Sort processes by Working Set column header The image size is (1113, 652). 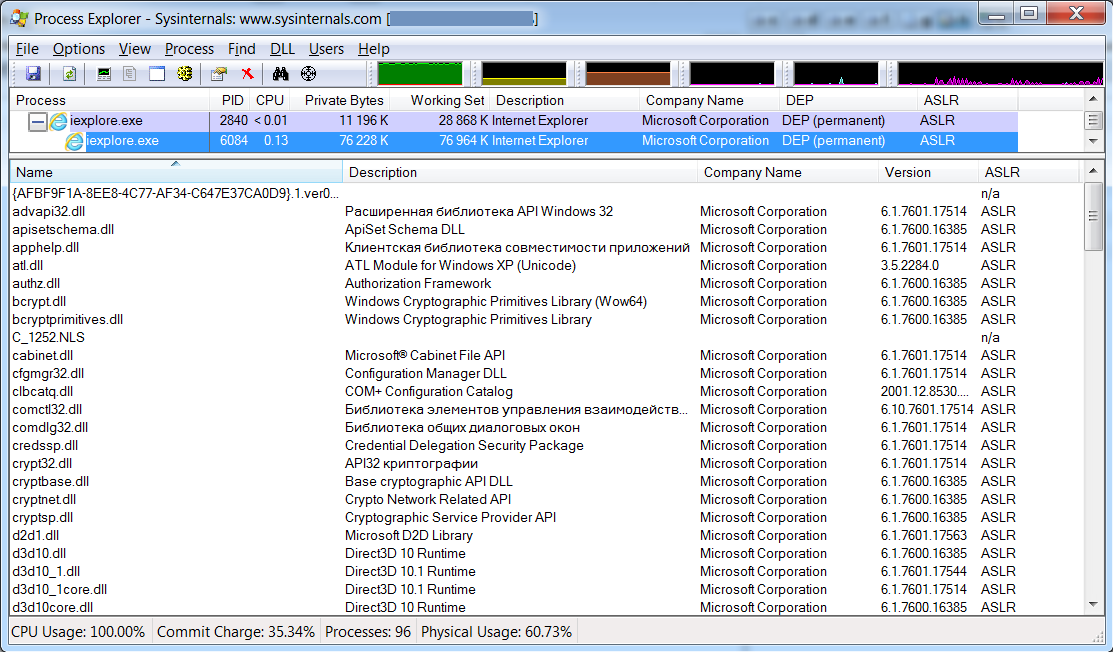click(x=447, y=100)
